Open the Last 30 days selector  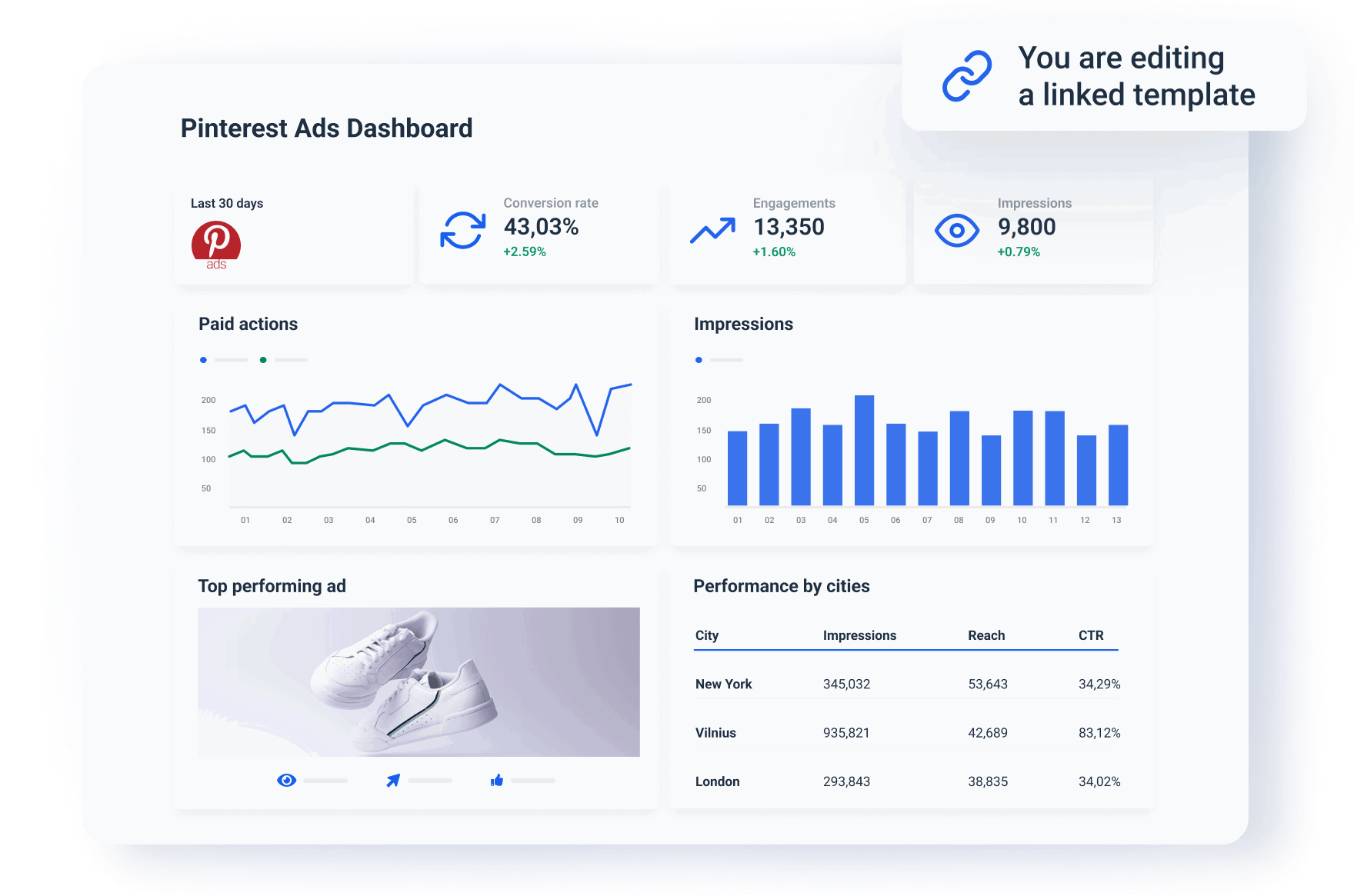(226, 203)
